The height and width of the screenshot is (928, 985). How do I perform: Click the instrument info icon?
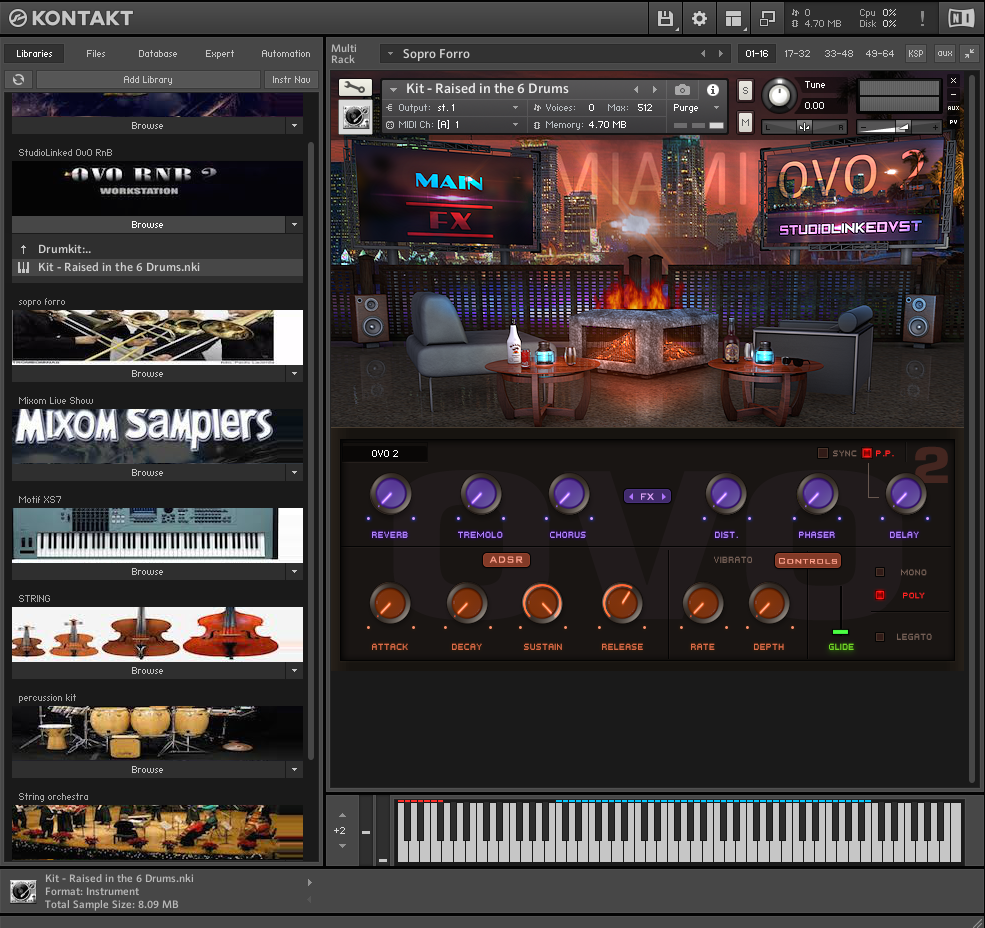[x=712, y=90]
